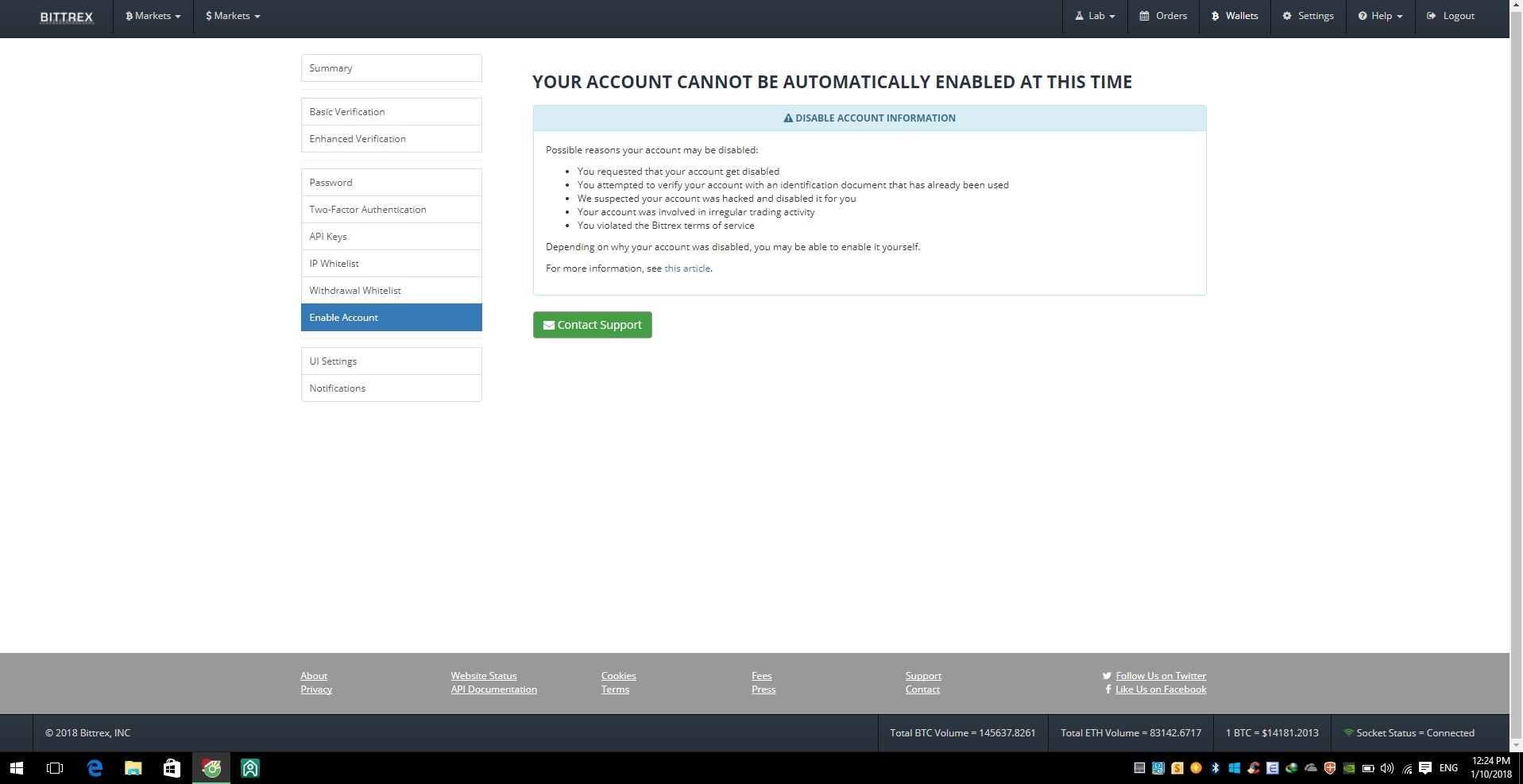Open File Explorer from the taskbar
The image size is (1523, 784).
133,768
